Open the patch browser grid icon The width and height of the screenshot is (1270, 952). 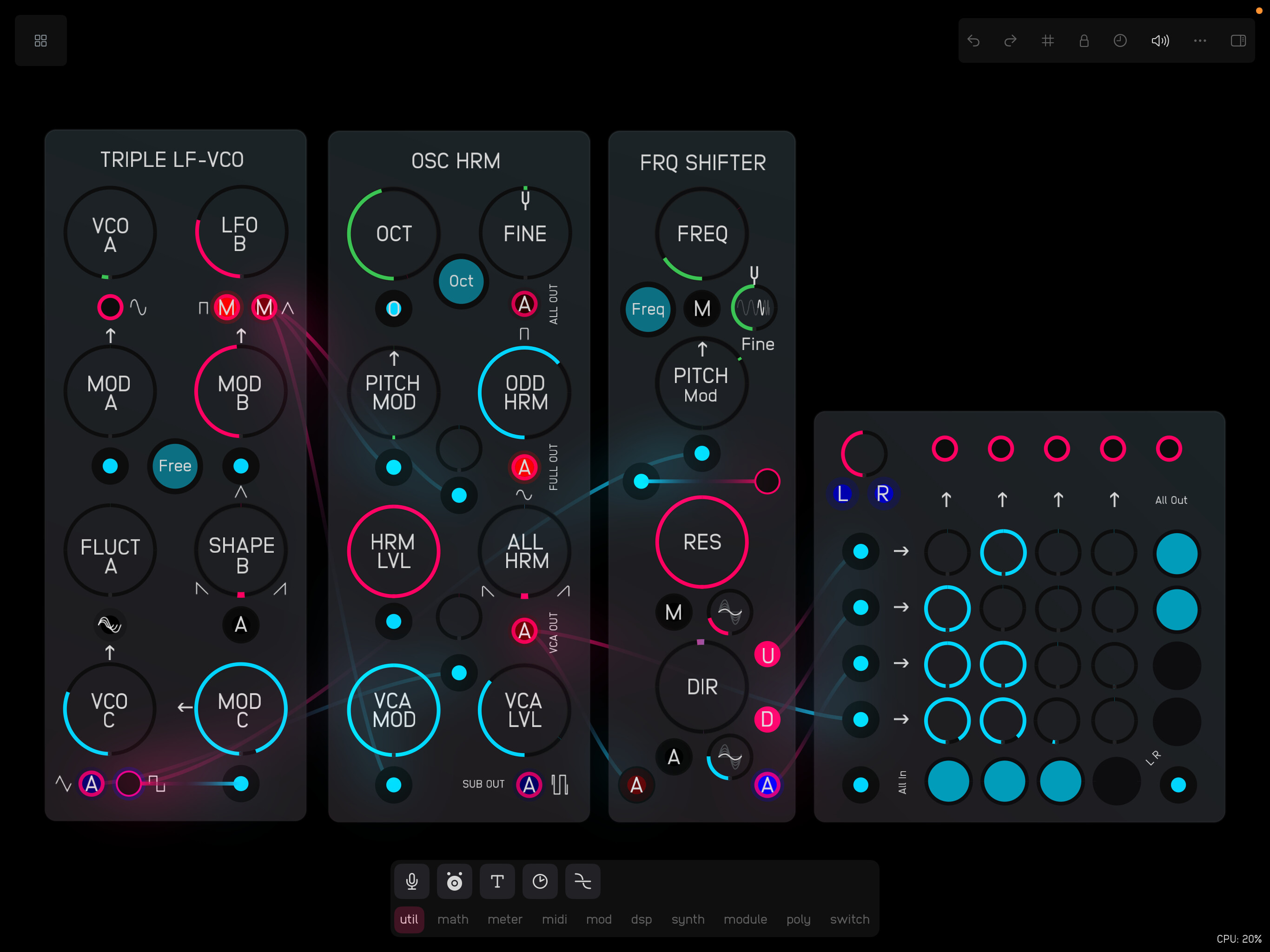41,41
